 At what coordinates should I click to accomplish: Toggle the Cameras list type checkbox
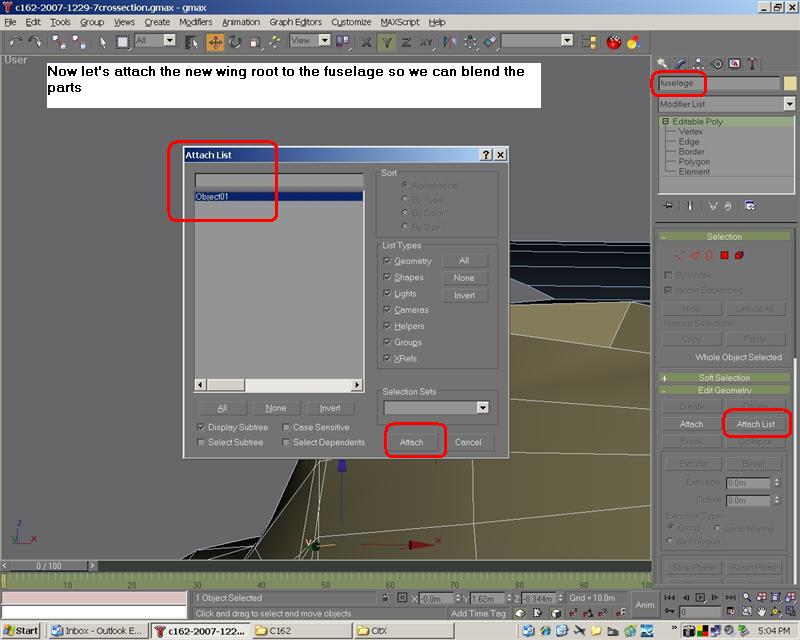pos(387,310)
